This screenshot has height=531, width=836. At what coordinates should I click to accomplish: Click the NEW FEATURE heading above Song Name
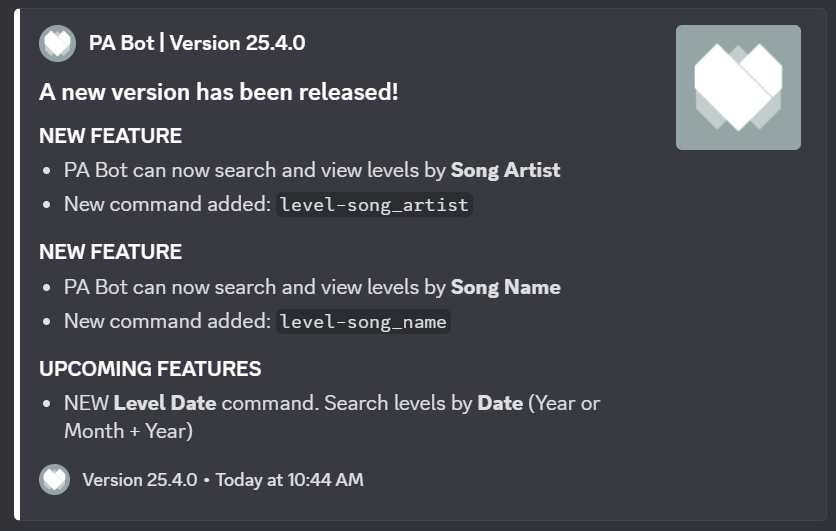(x=110, y=252)
